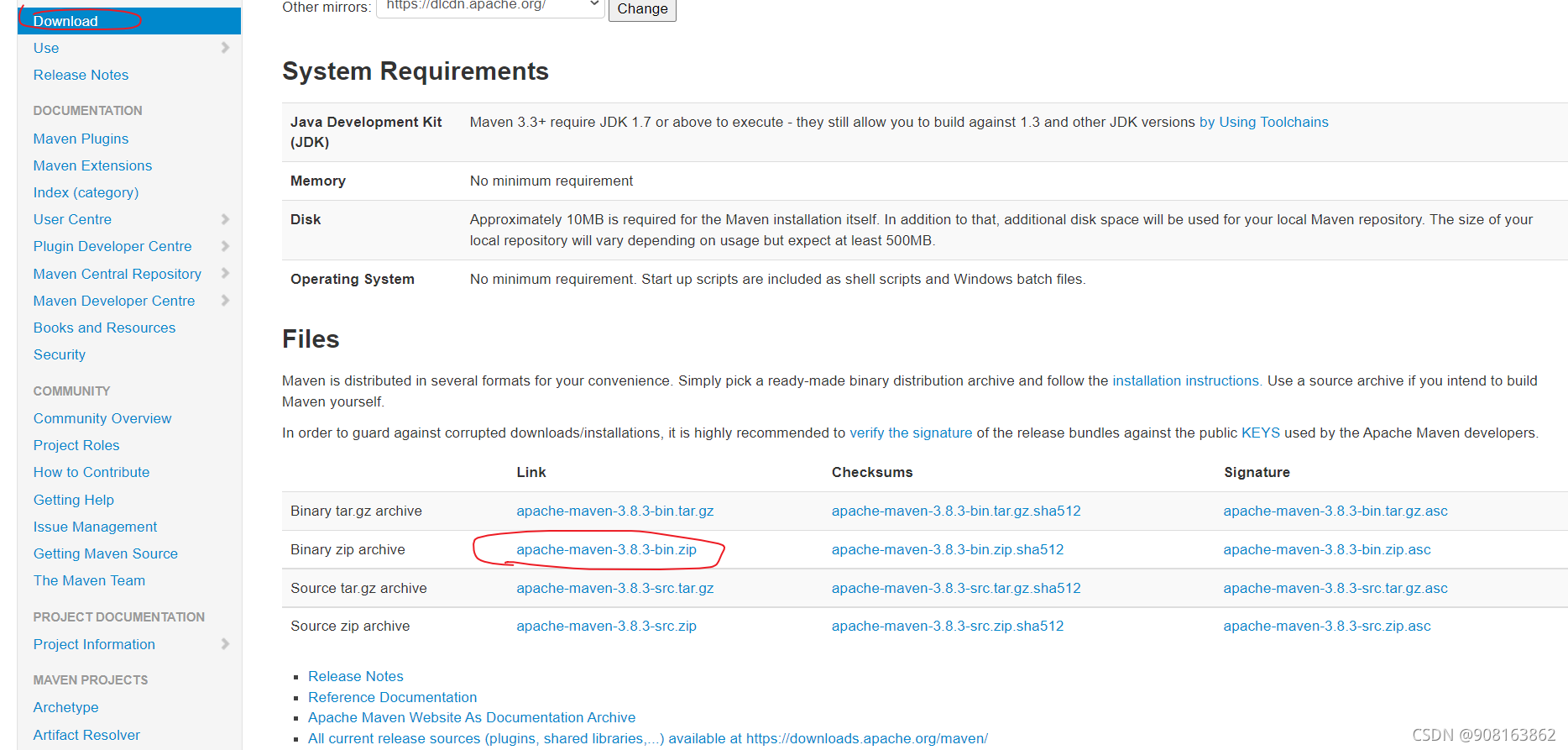Open User Centre link
The image size is (1568, 750).
coord(72,219)
